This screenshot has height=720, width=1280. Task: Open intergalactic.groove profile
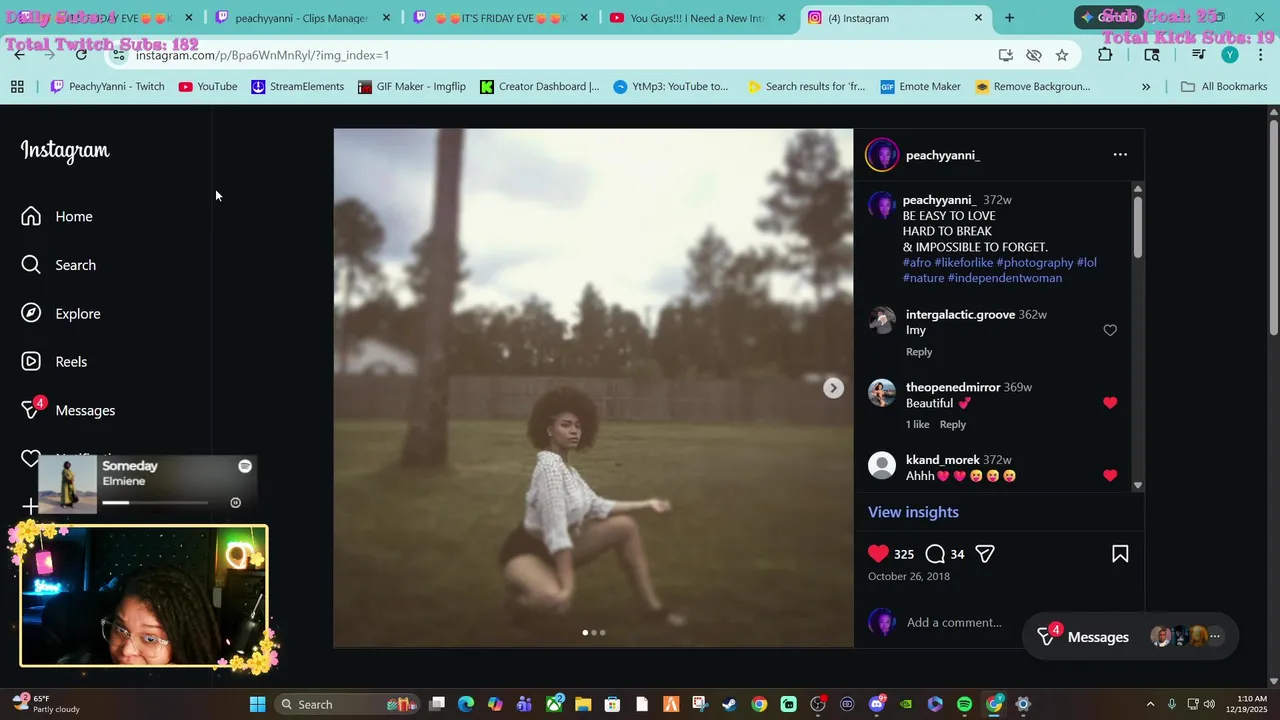(960, 314)
